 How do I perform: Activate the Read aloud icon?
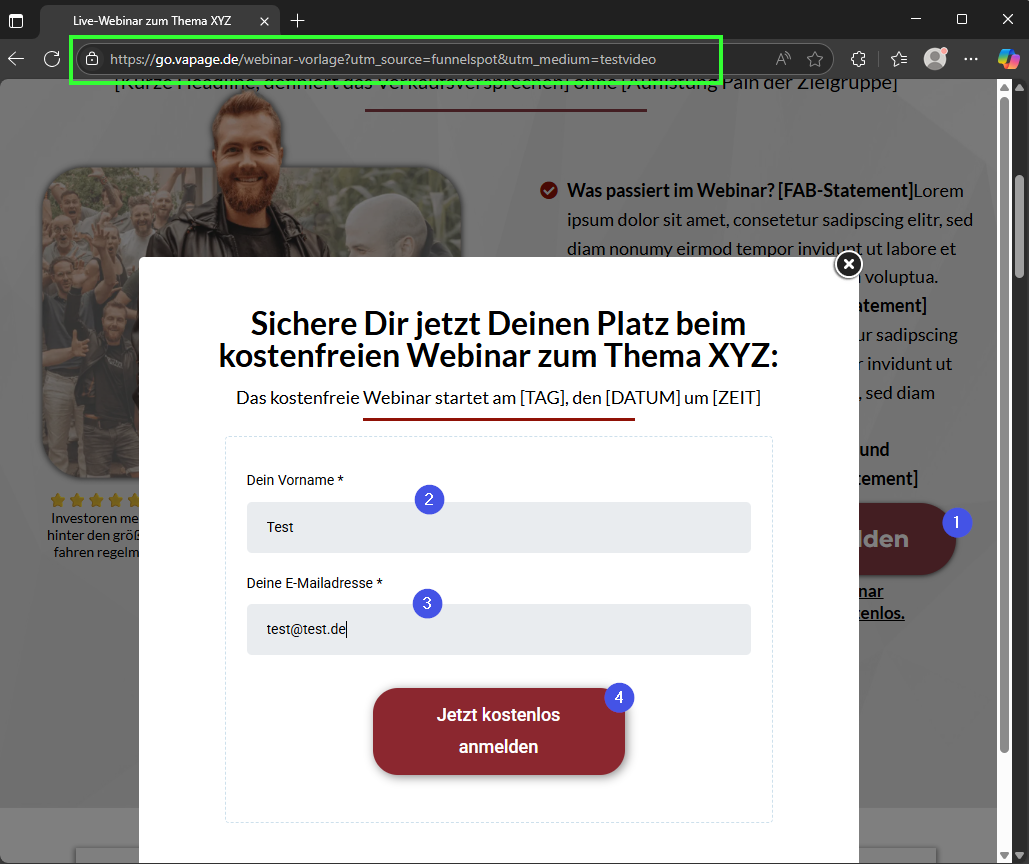click(x=783, y=59)
